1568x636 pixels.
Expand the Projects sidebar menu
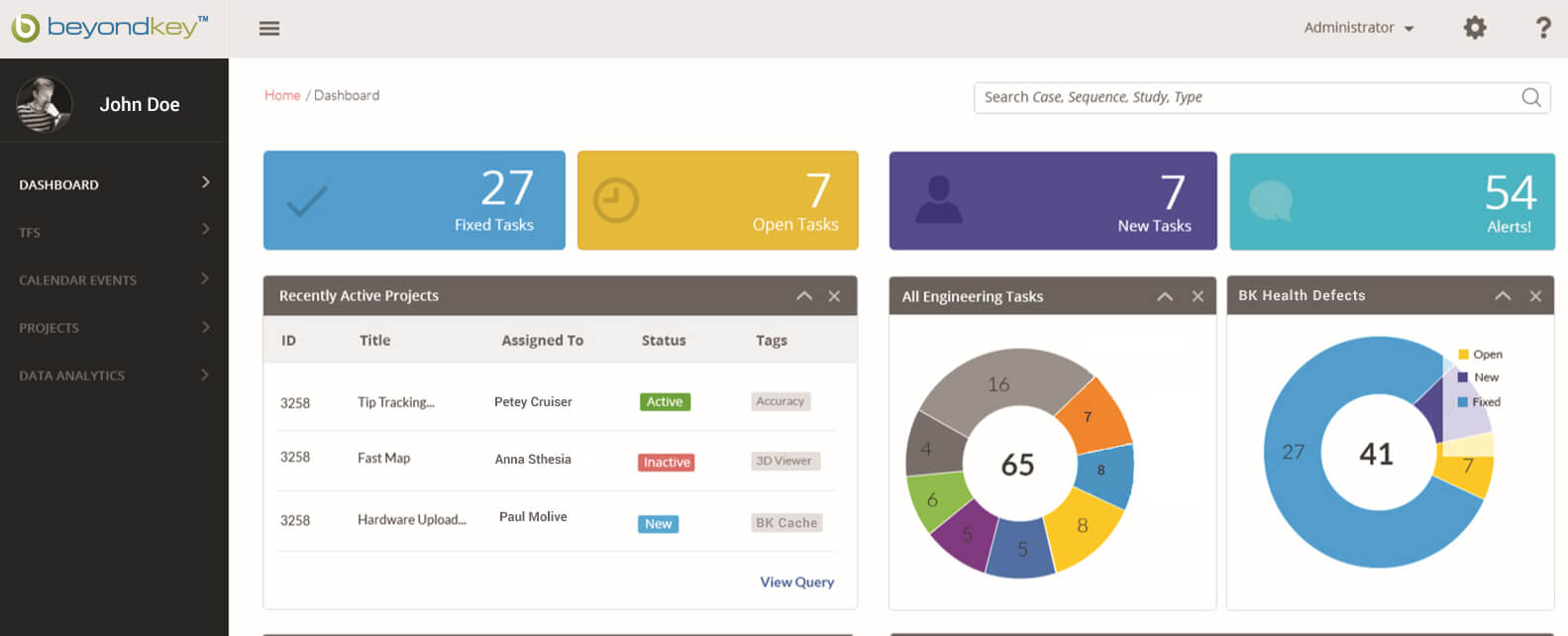click(x=114, y=328)
